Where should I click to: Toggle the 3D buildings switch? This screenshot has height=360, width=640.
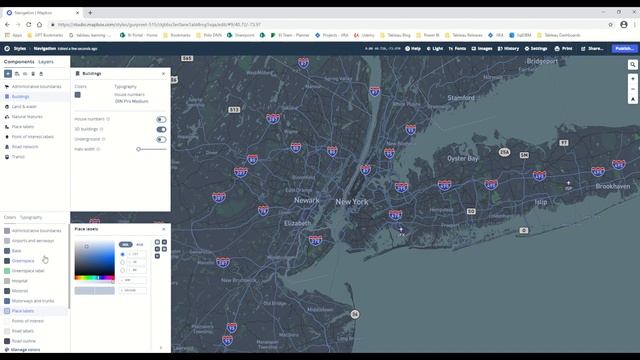[161, 129]
